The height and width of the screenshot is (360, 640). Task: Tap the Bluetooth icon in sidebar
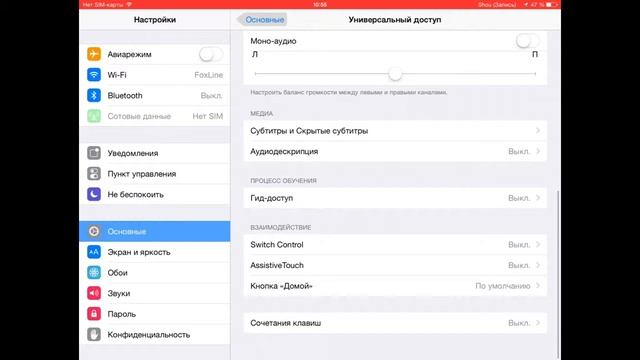click(x=94, y=95)
